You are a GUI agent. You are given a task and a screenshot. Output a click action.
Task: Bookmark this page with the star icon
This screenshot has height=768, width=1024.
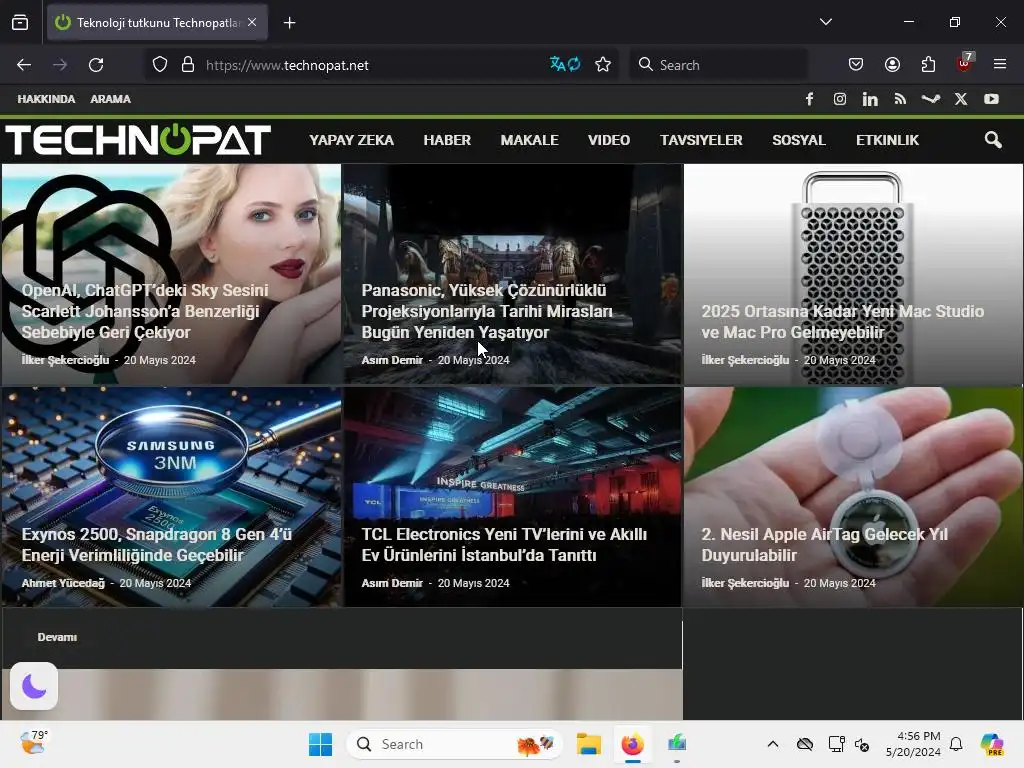pyautogui.click(x=603, y=64)
